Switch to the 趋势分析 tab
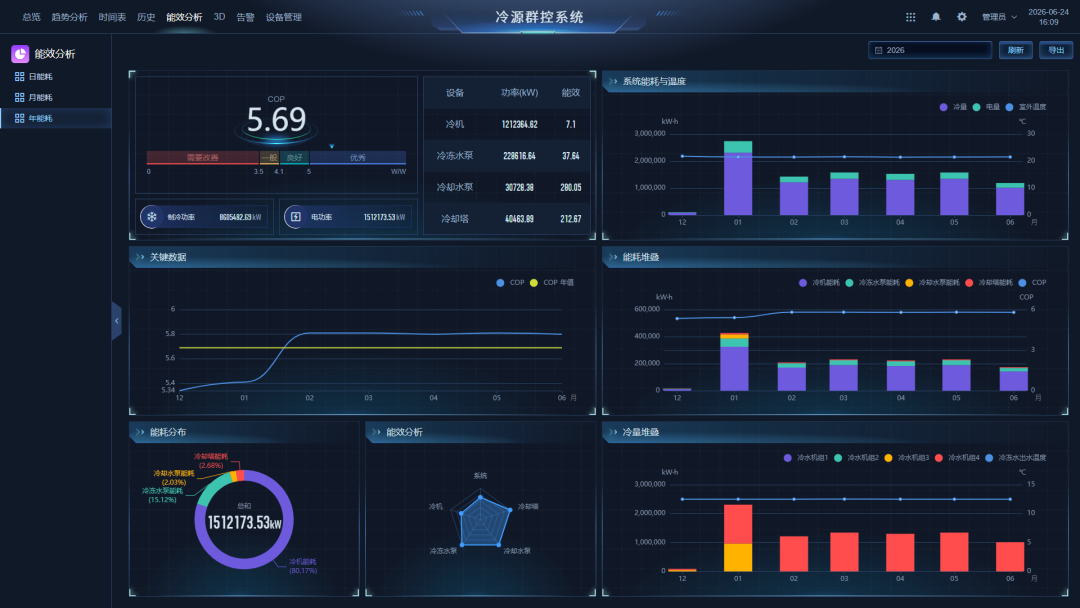The width and height of the screenshot is (1080, 608). click(x=69, y=17)
